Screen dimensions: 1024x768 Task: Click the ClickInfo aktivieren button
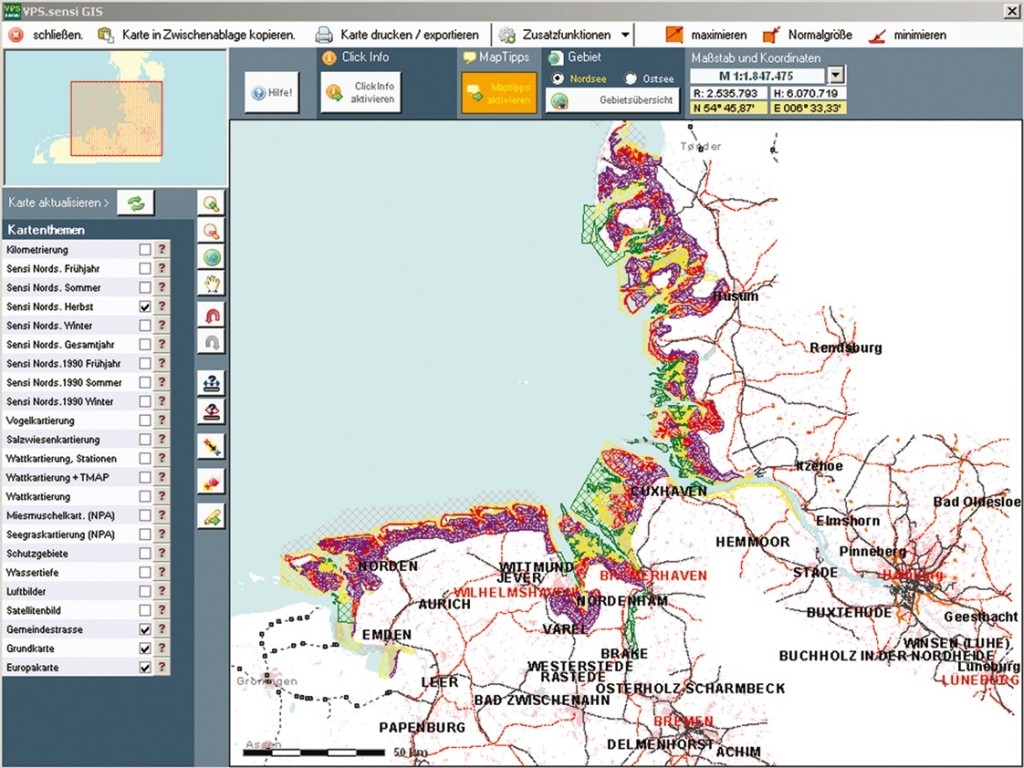[361, 92]
